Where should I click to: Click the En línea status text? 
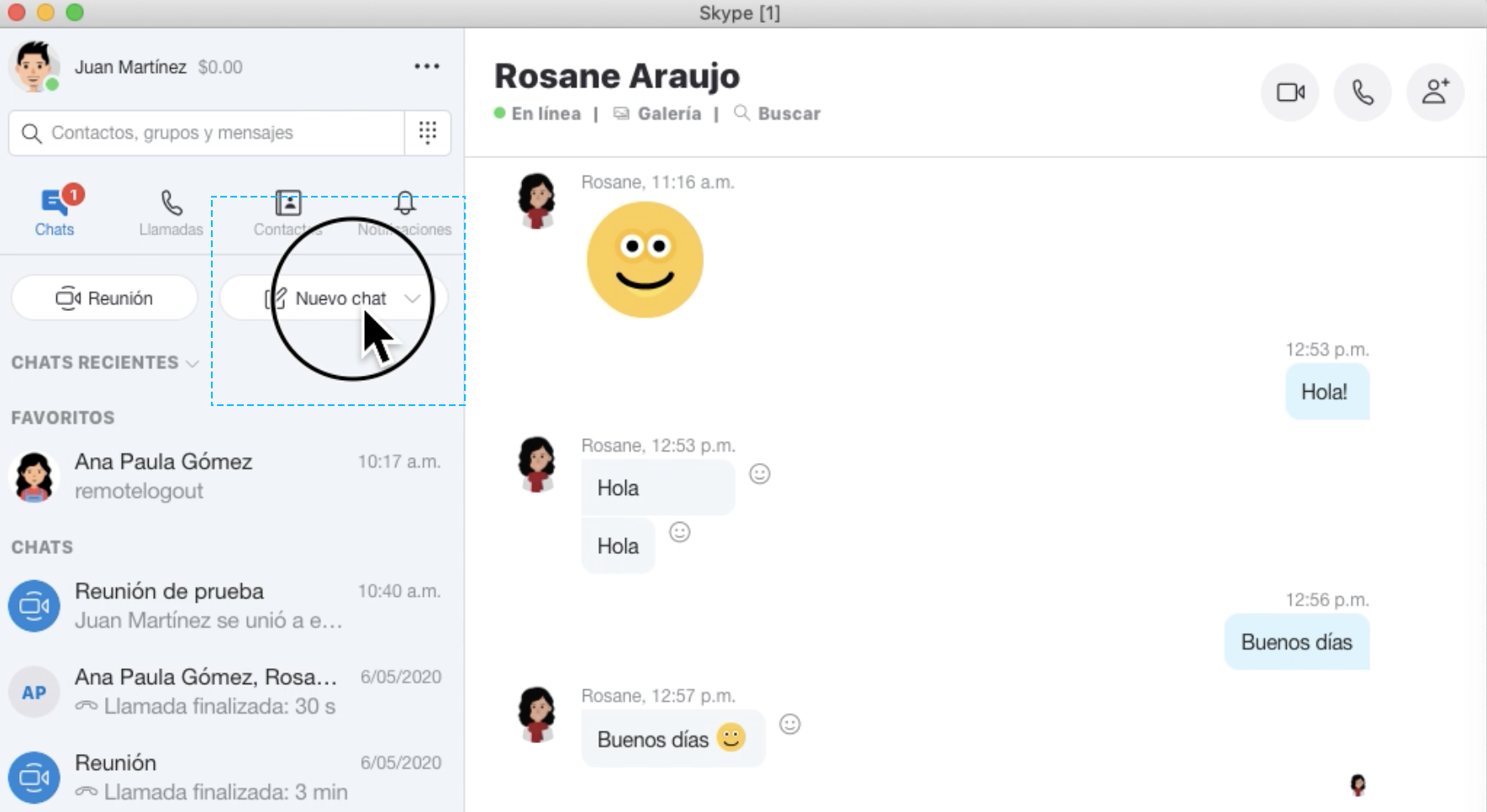click(546, 113)
